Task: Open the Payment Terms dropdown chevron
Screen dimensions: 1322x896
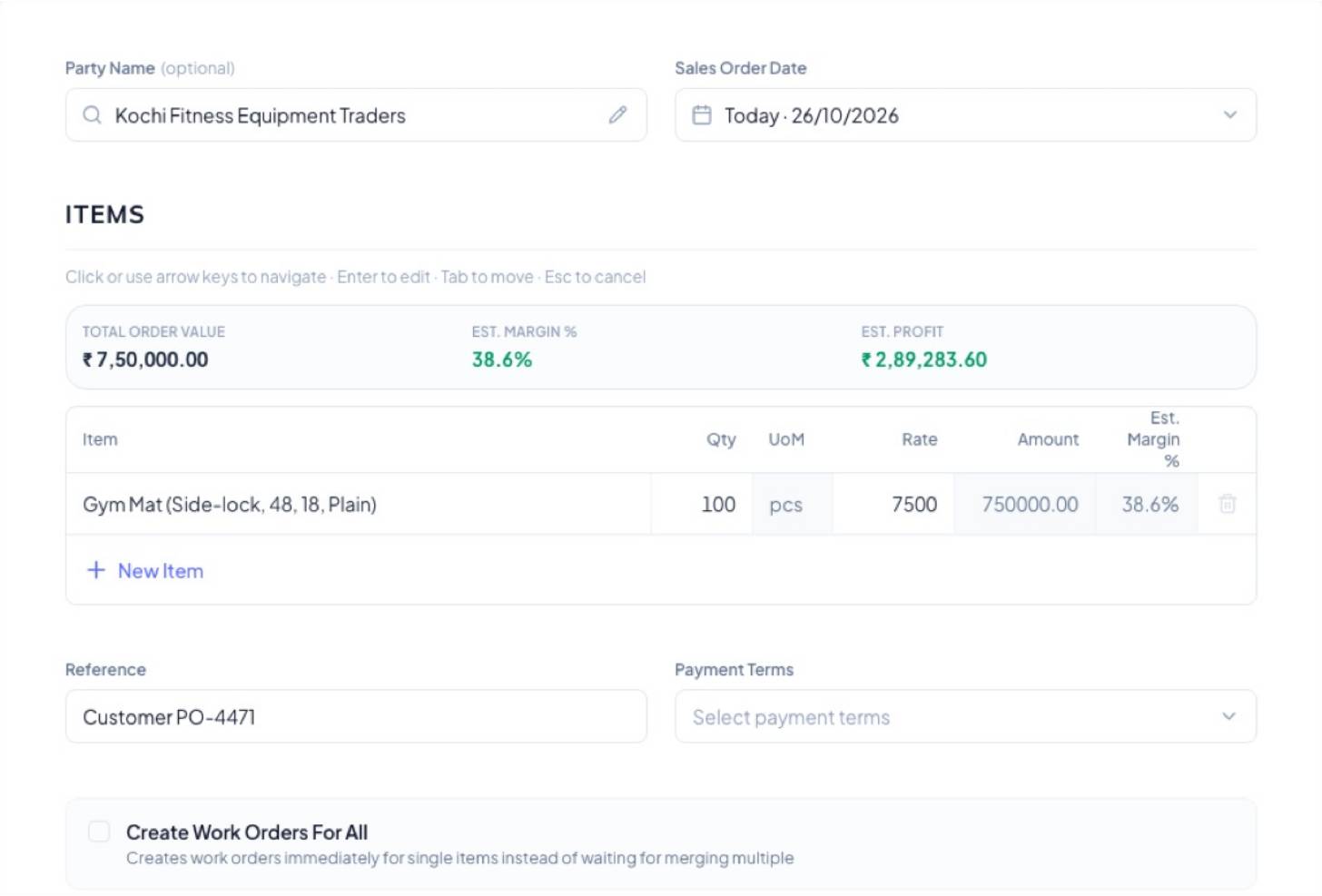Action: click(x=1228, y=716)
